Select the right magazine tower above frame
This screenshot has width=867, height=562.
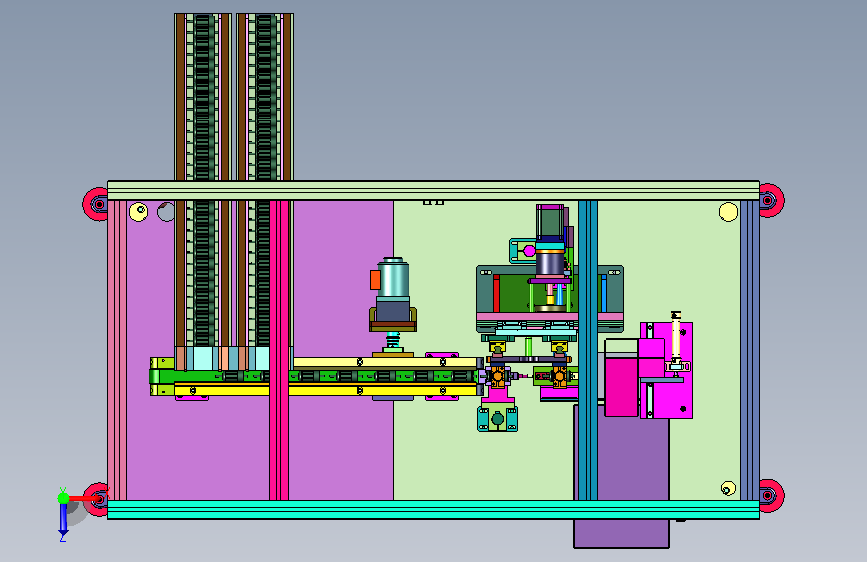tap(264, 97)
